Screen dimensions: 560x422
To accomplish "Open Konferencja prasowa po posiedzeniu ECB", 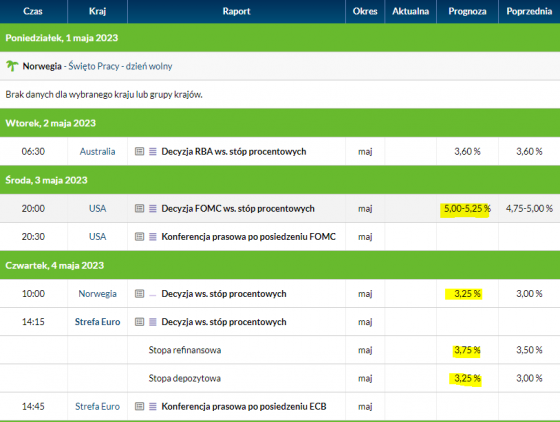I will 244,406.
